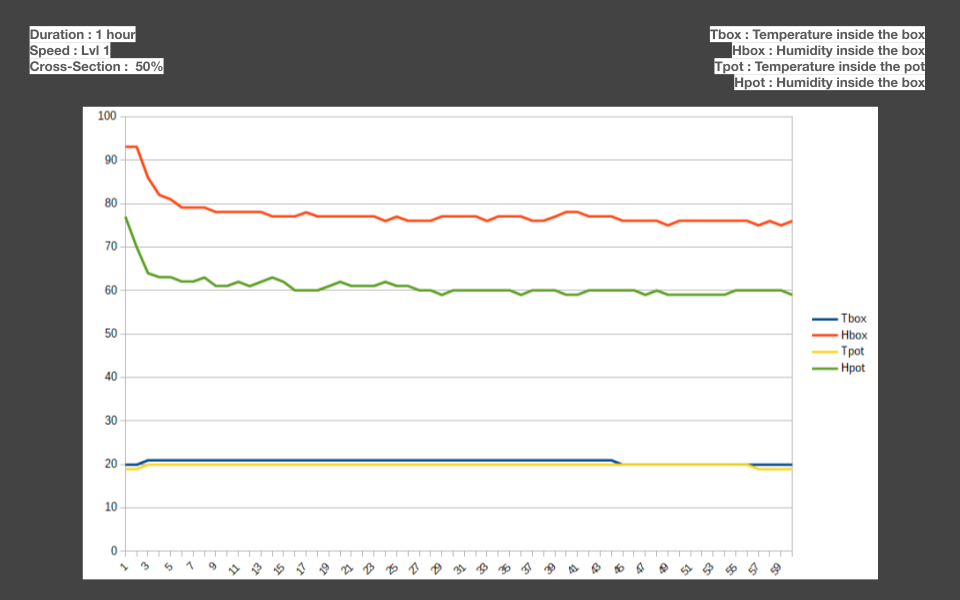Click the Hpot entry in chart legend
Screen dimensions: 960x600
click(x=852, y=368)
